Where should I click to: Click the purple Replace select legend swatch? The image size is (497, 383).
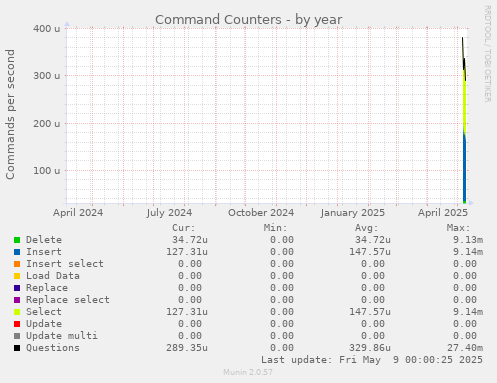coord(17,300)
